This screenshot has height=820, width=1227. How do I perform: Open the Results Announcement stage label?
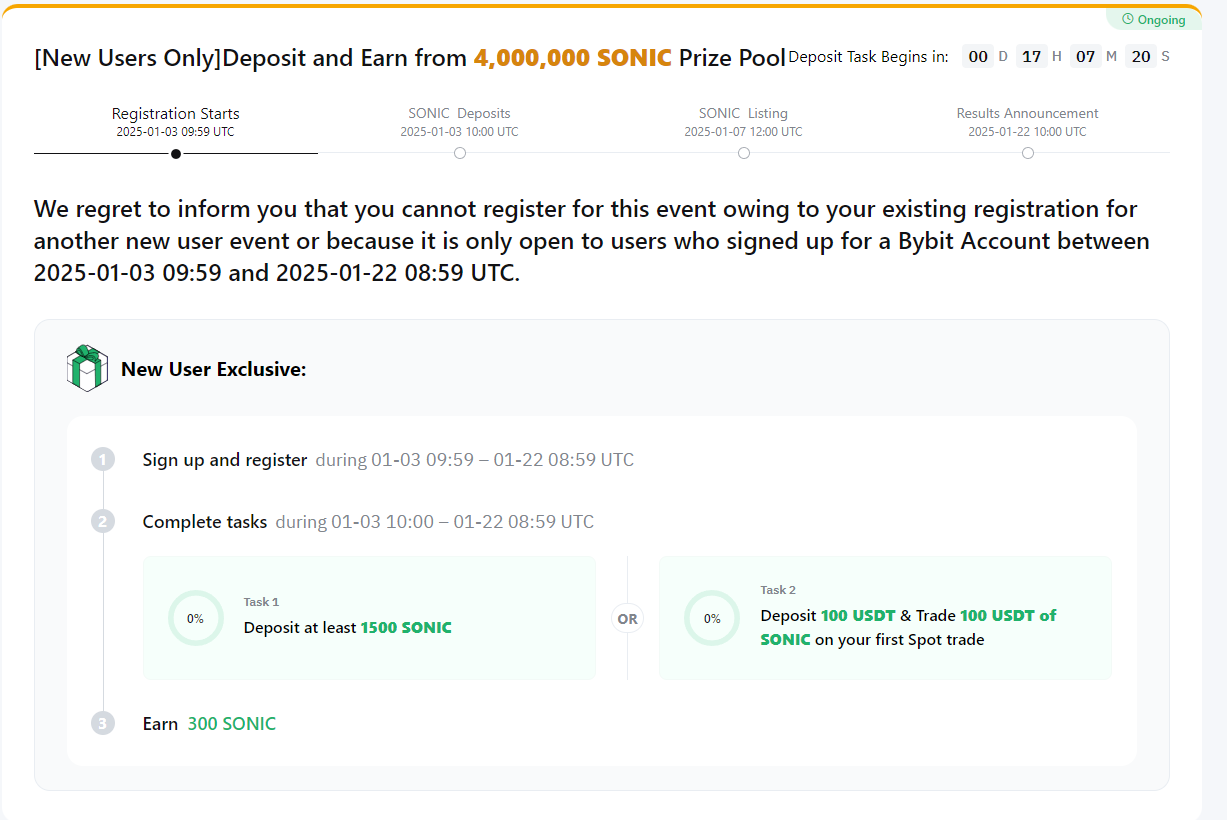pyautogui.click(x=1027, y=114)
